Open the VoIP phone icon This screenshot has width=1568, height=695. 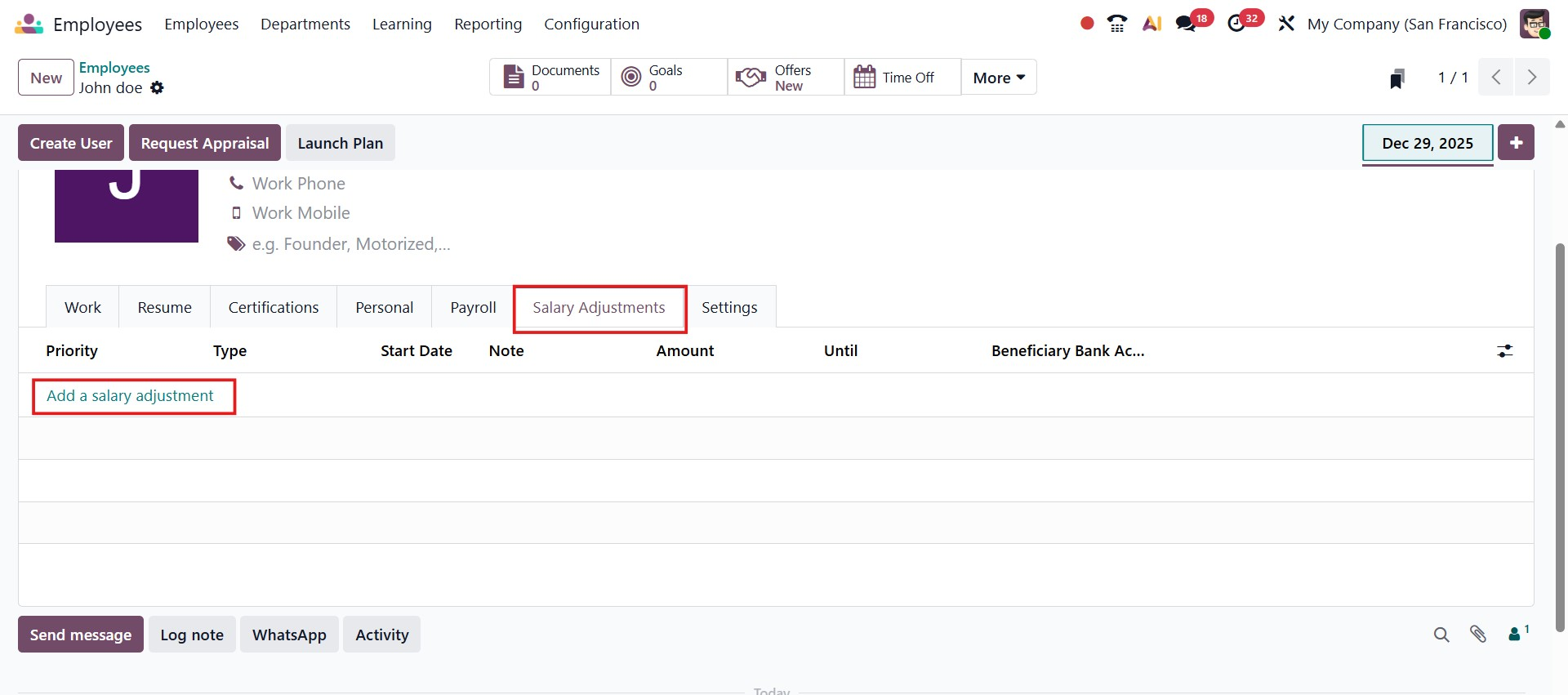click(x=1116, y=24)
